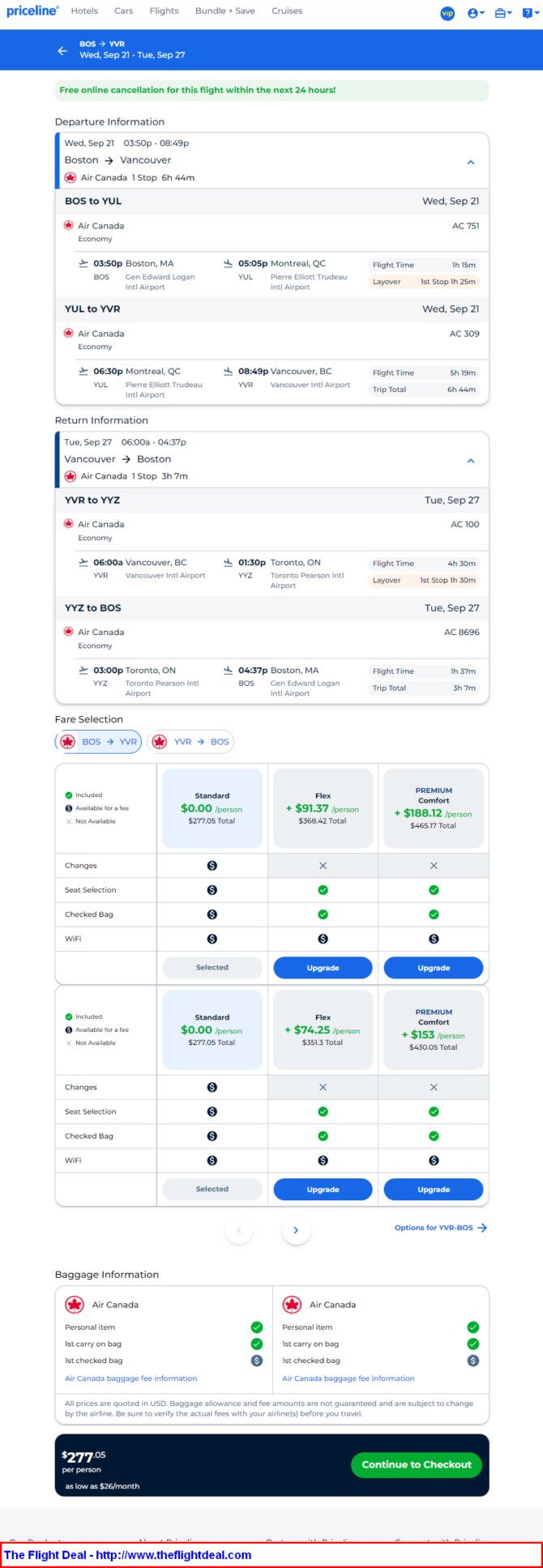Click takeoff icon beside 03:00p Toronto
543x1568 pixels.
click(83, 670)
